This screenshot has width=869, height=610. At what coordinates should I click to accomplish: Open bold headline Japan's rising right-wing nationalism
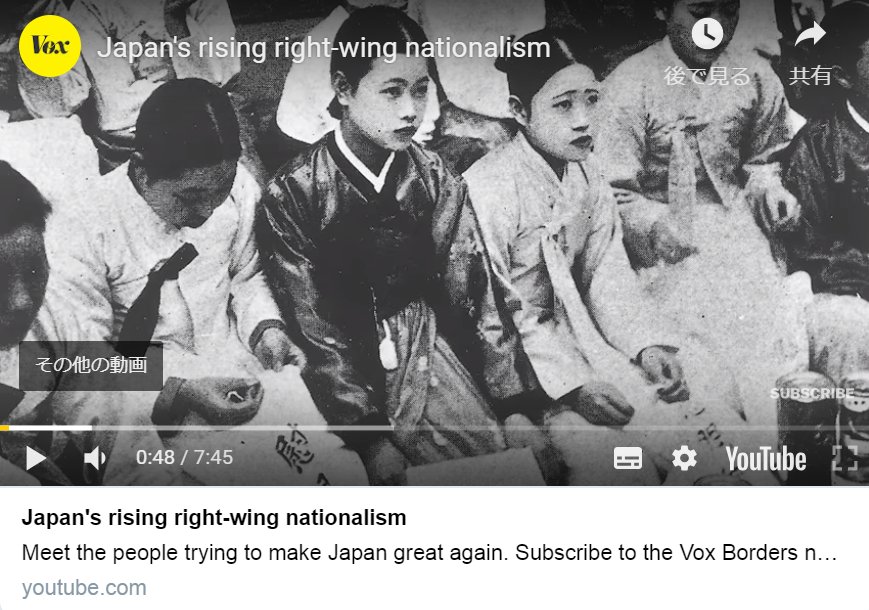tap(214, 517)
